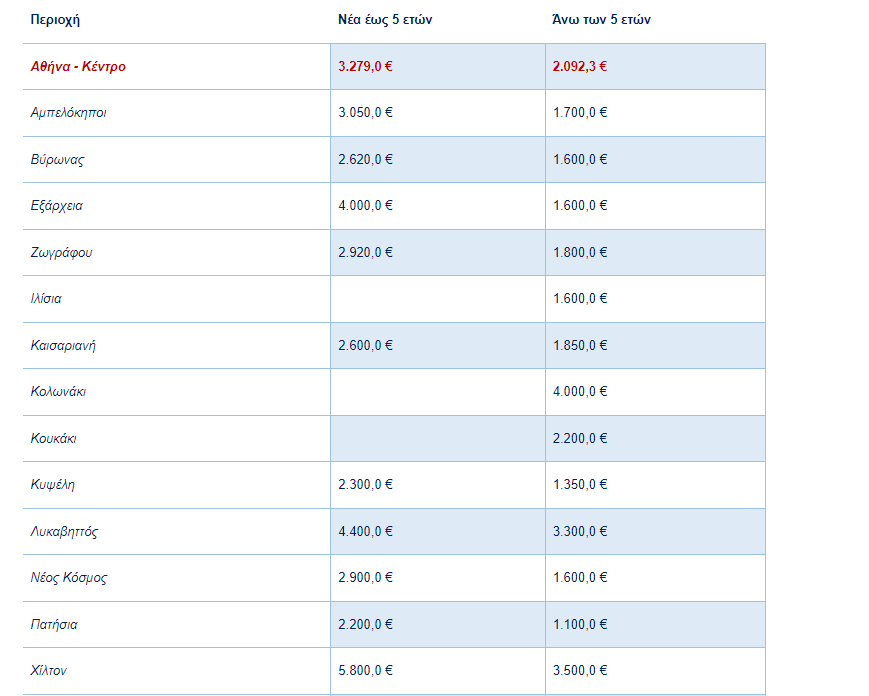The height and width of the screenshot is (696, 869).
Task: Click the 3.279,0 € price in red
Action: click(366, 67)
